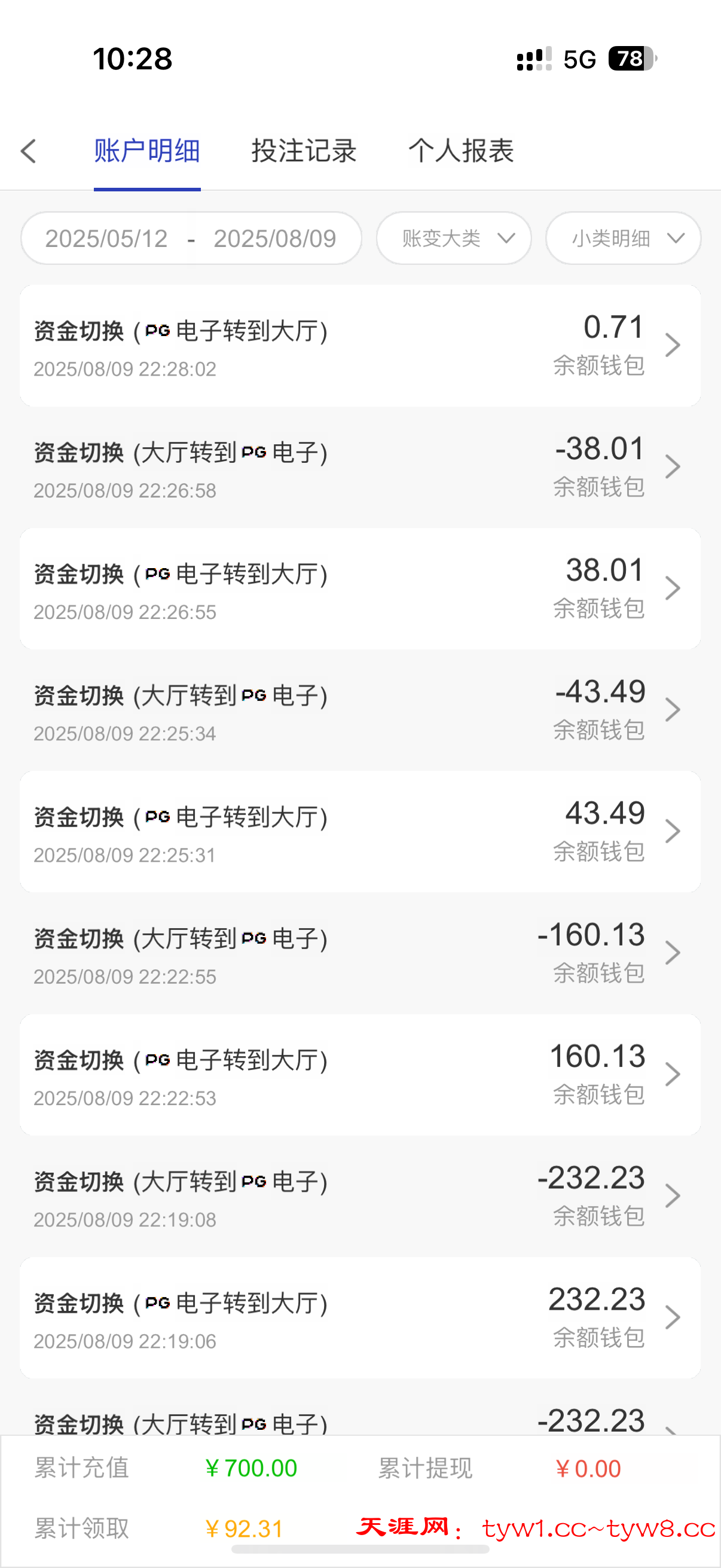721x1568 pixels.
Task: Tap chevron beside -43.49 transfer entry
Action: point(673,710)
